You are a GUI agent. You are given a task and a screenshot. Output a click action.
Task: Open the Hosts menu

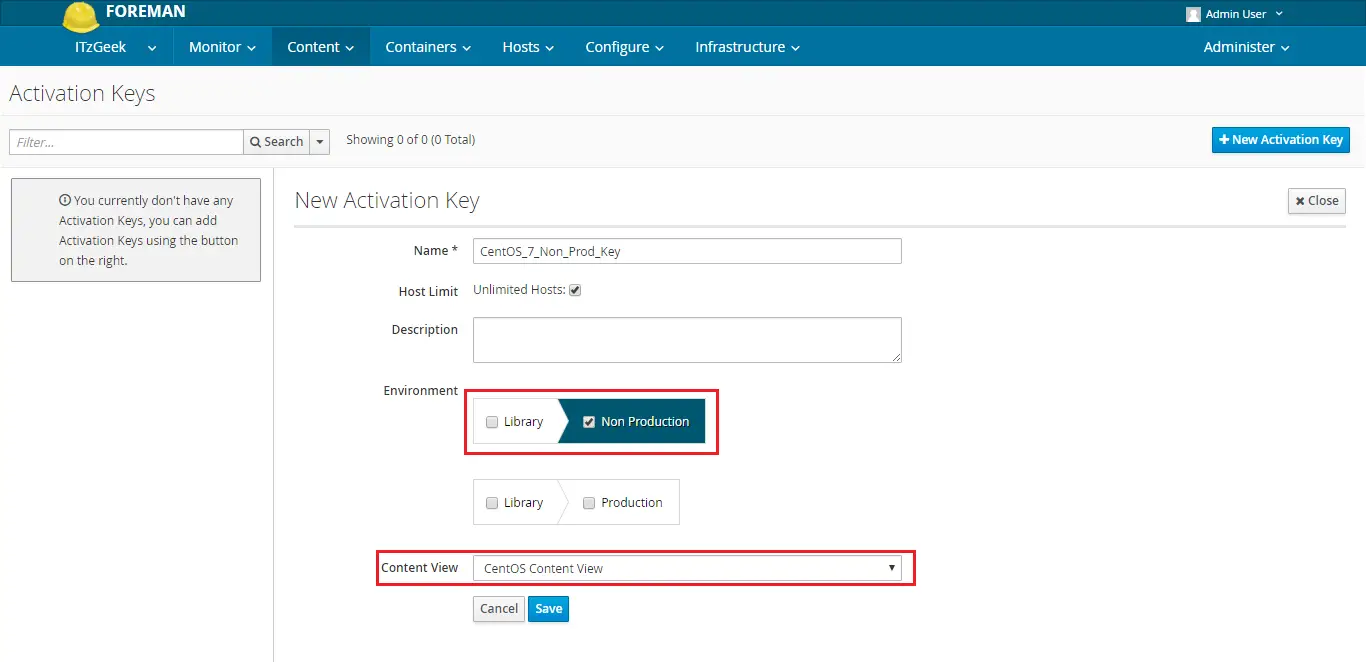pyautogui.click(x=527, y=47)
